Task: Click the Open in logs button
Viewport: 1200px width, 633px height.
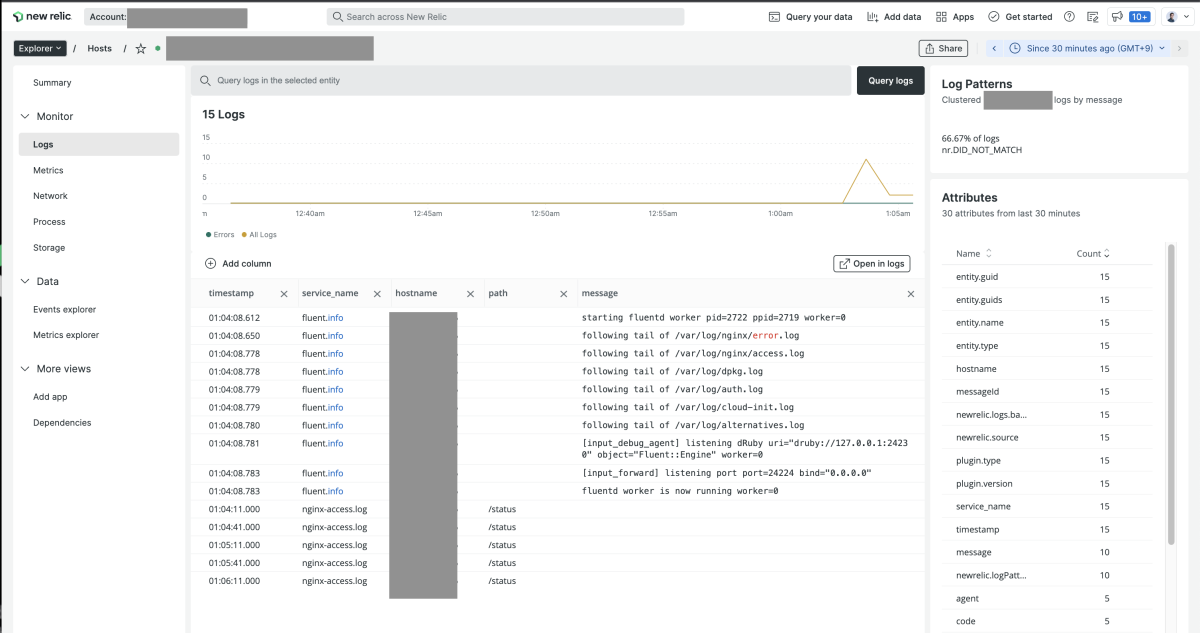Action: coord(871,264)
